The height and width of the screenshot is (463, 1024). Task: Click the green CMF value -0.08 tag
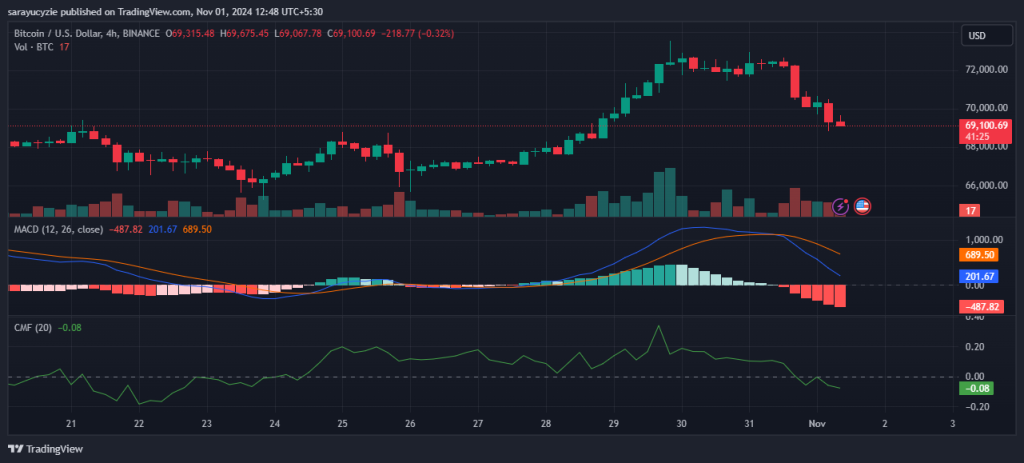click(x=979, y=388)
